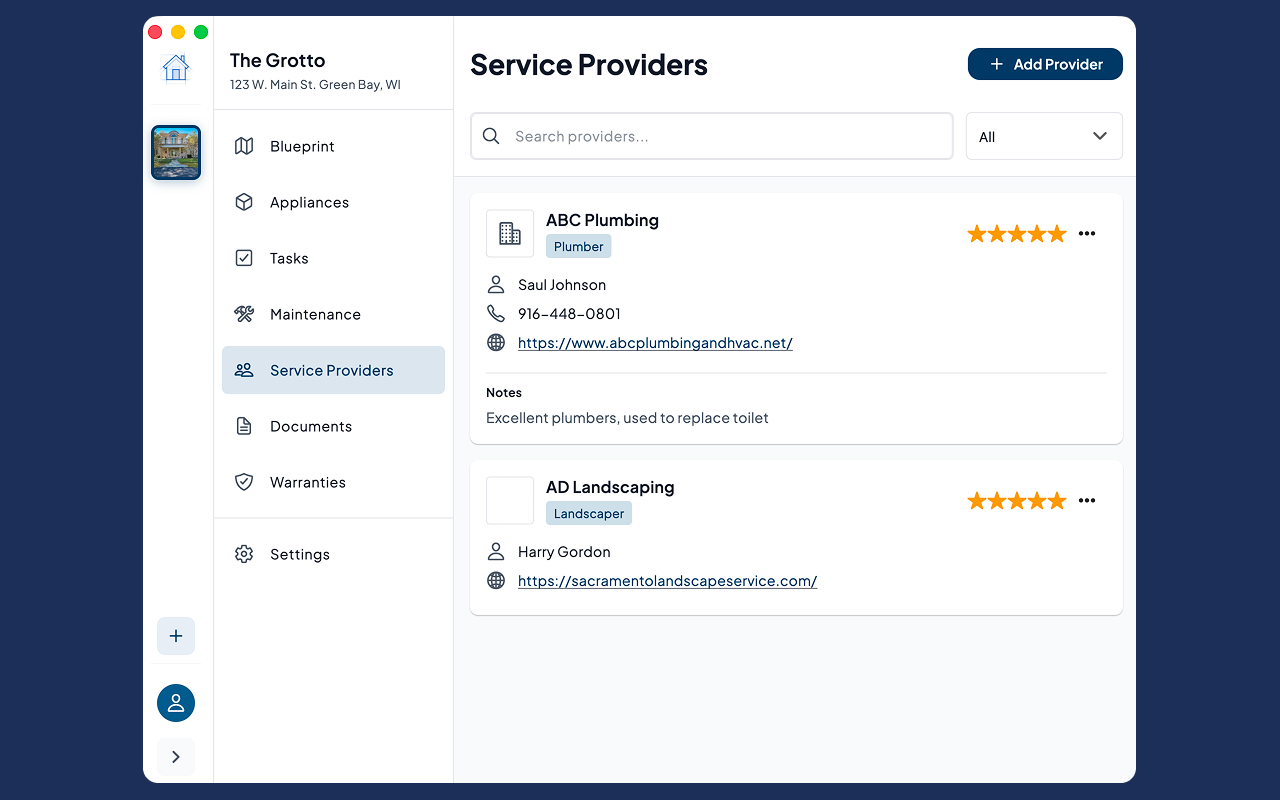The height and width of the screenshot is (800, 1280).
Task: Follow the sacramentolandscapeservice.com link
Action: (x=667, y=581)
